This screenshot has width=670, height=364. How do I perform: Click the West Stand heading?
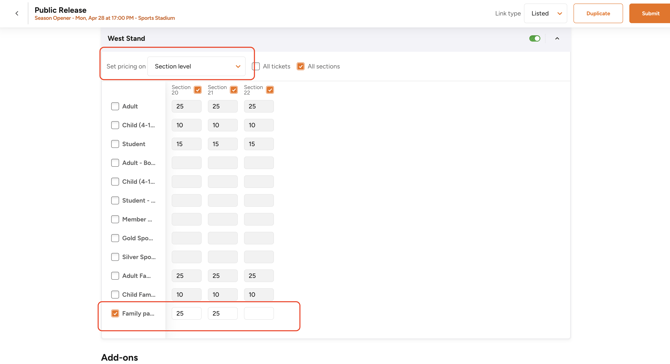(x=126, y=38)
